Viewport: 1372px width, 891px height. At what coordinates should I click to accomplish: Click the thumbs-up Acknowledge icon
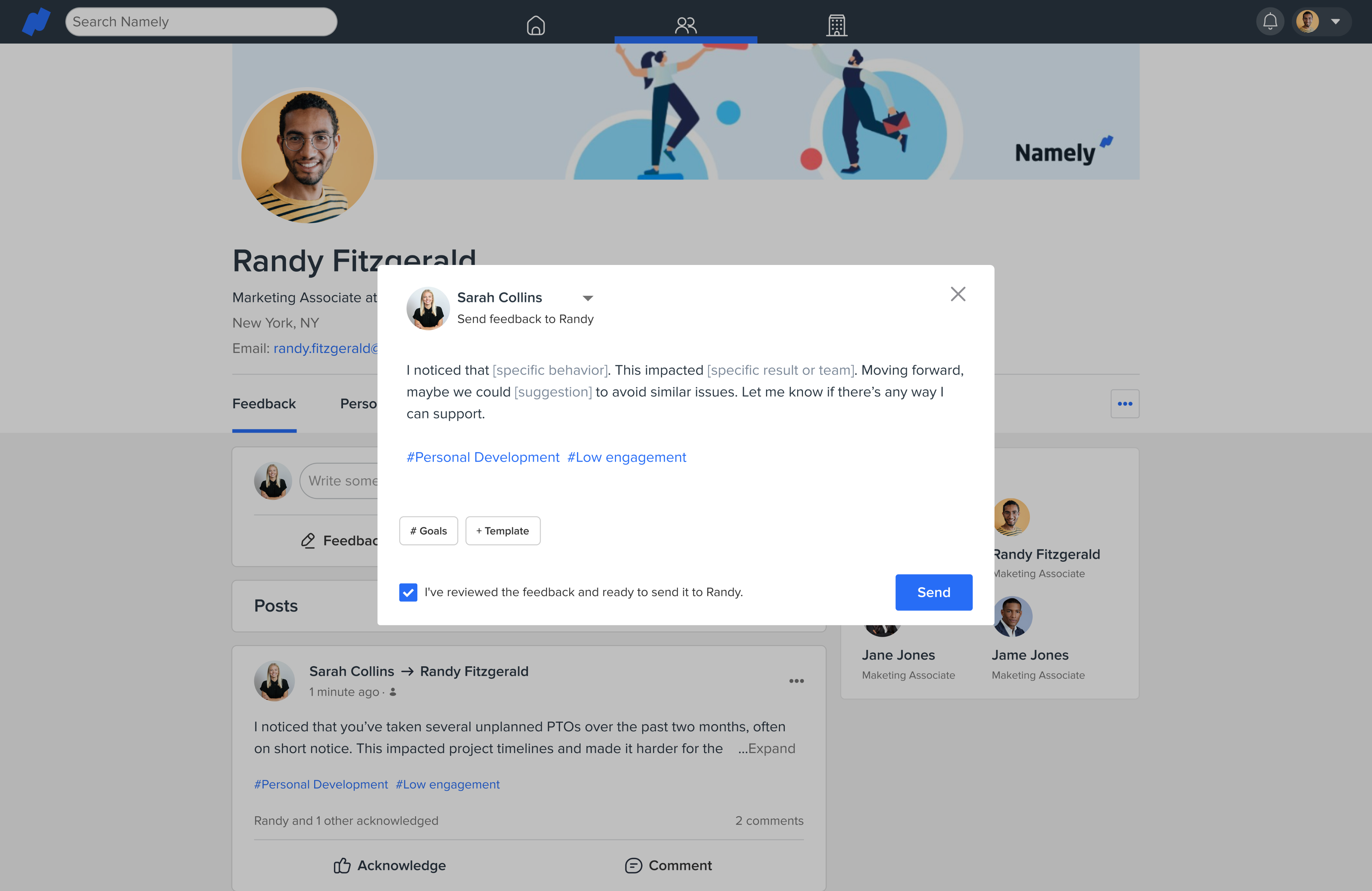click(342, 865)
